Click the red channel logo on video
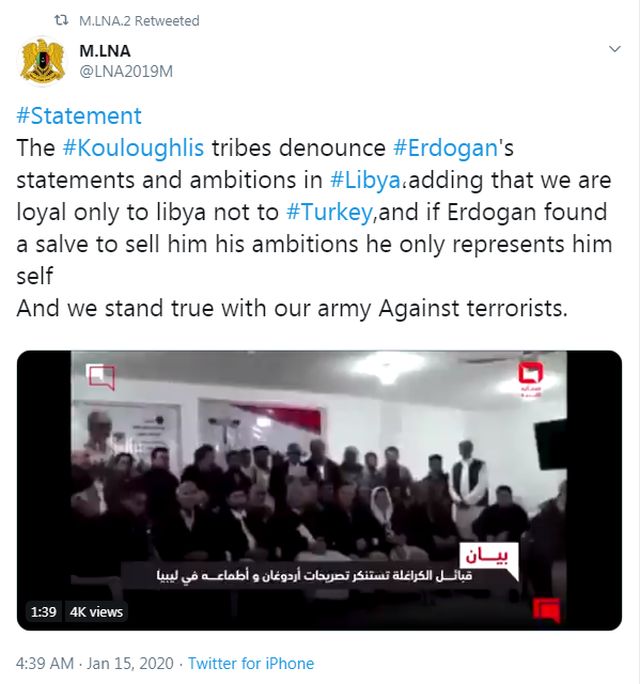The width and height of the screenshot is (640, 684). coord(530,378)
